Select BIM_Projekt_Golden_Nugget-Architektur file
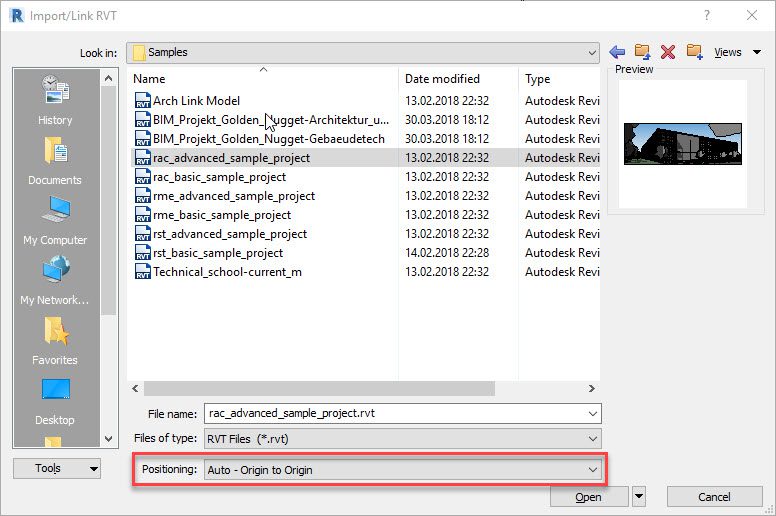The image size is (776, 516). coord(271,120)
